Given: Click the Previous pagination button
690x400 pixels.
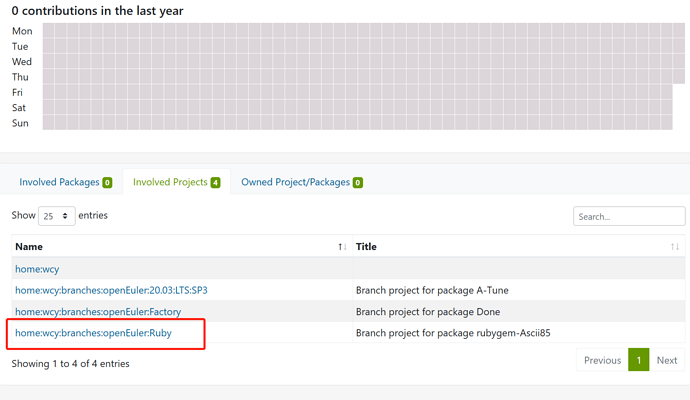Looking at the screenshot, I should [602, 360].
